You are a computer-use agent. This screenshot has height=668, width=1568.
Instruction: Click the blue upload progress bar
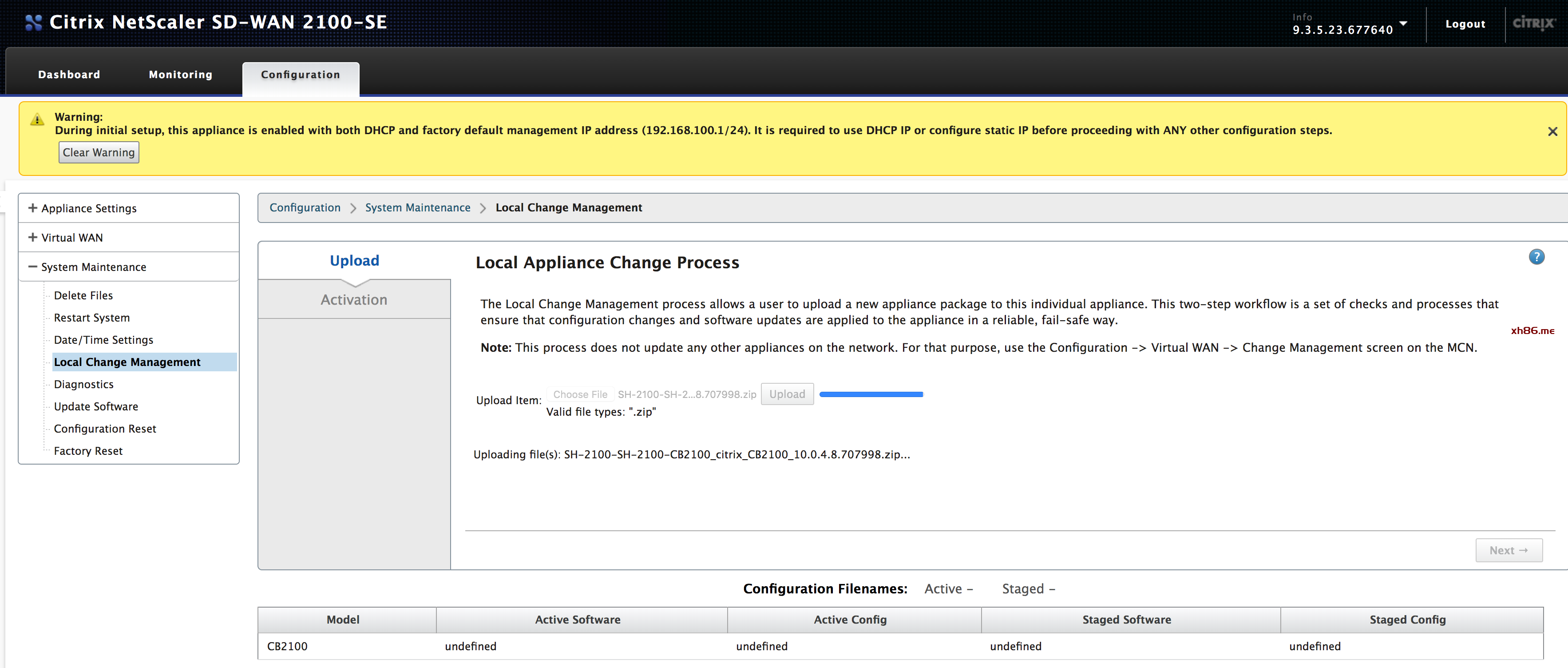tap(871, 394)
